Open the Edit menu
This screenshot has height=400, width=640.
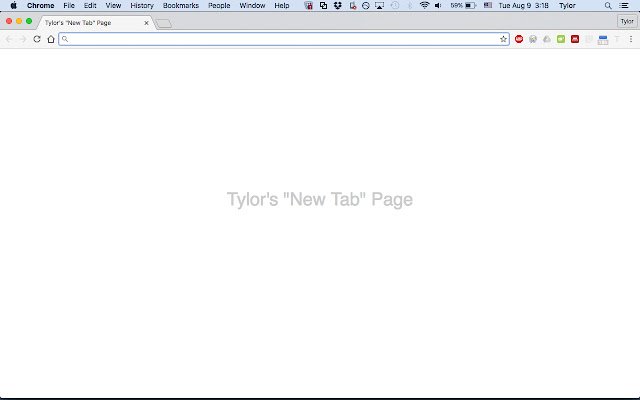(x=90, y=6)
